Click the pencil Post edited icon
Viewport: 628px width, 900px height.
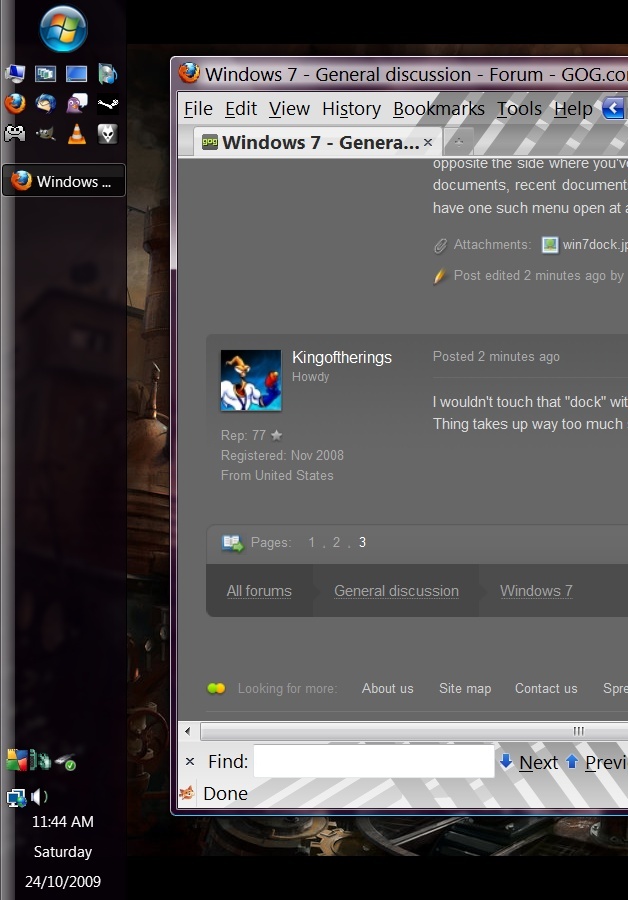pos(440,276)
